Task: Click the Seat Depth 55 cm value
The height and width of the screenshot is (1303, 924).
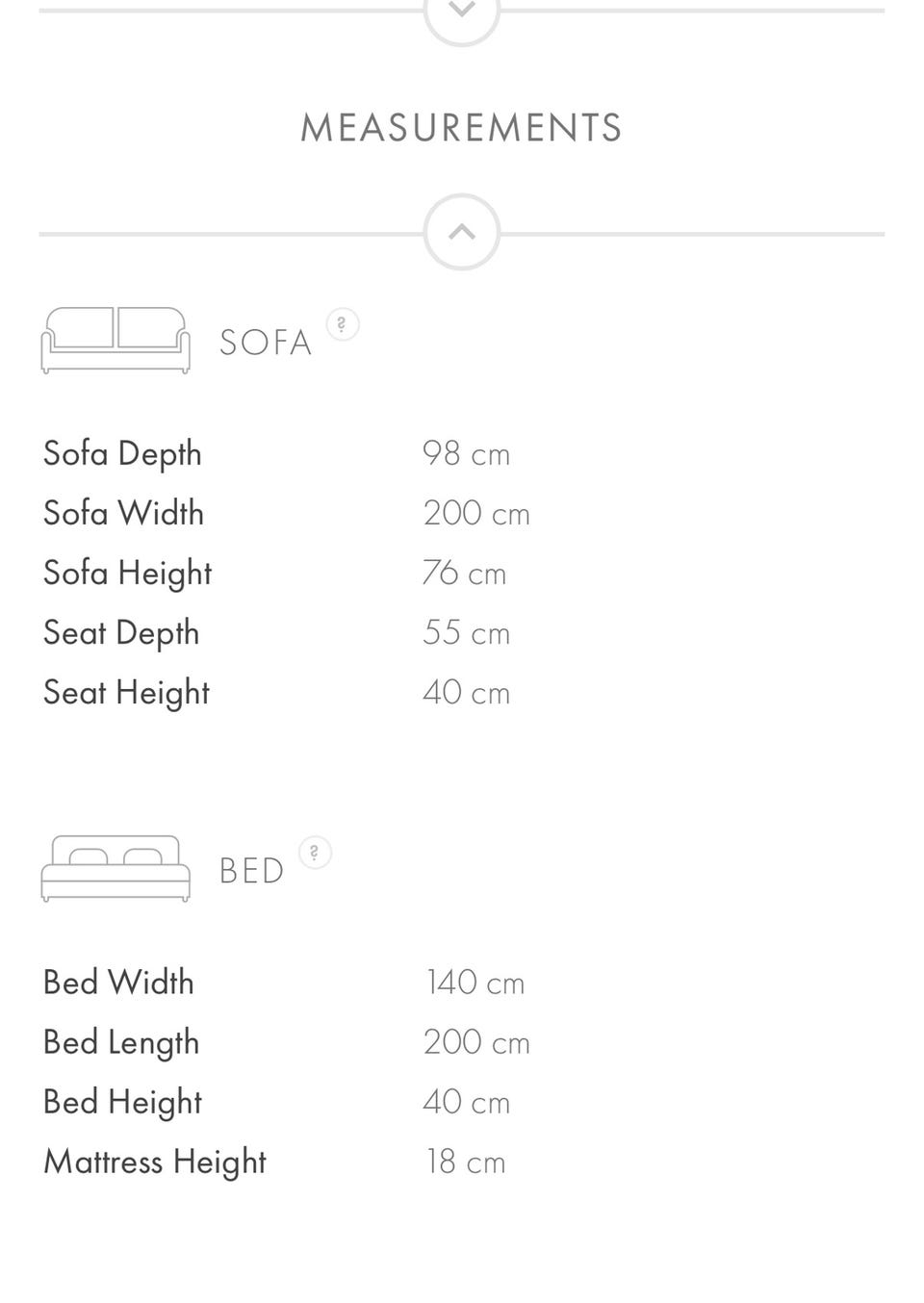Action: tap(466, 632)
